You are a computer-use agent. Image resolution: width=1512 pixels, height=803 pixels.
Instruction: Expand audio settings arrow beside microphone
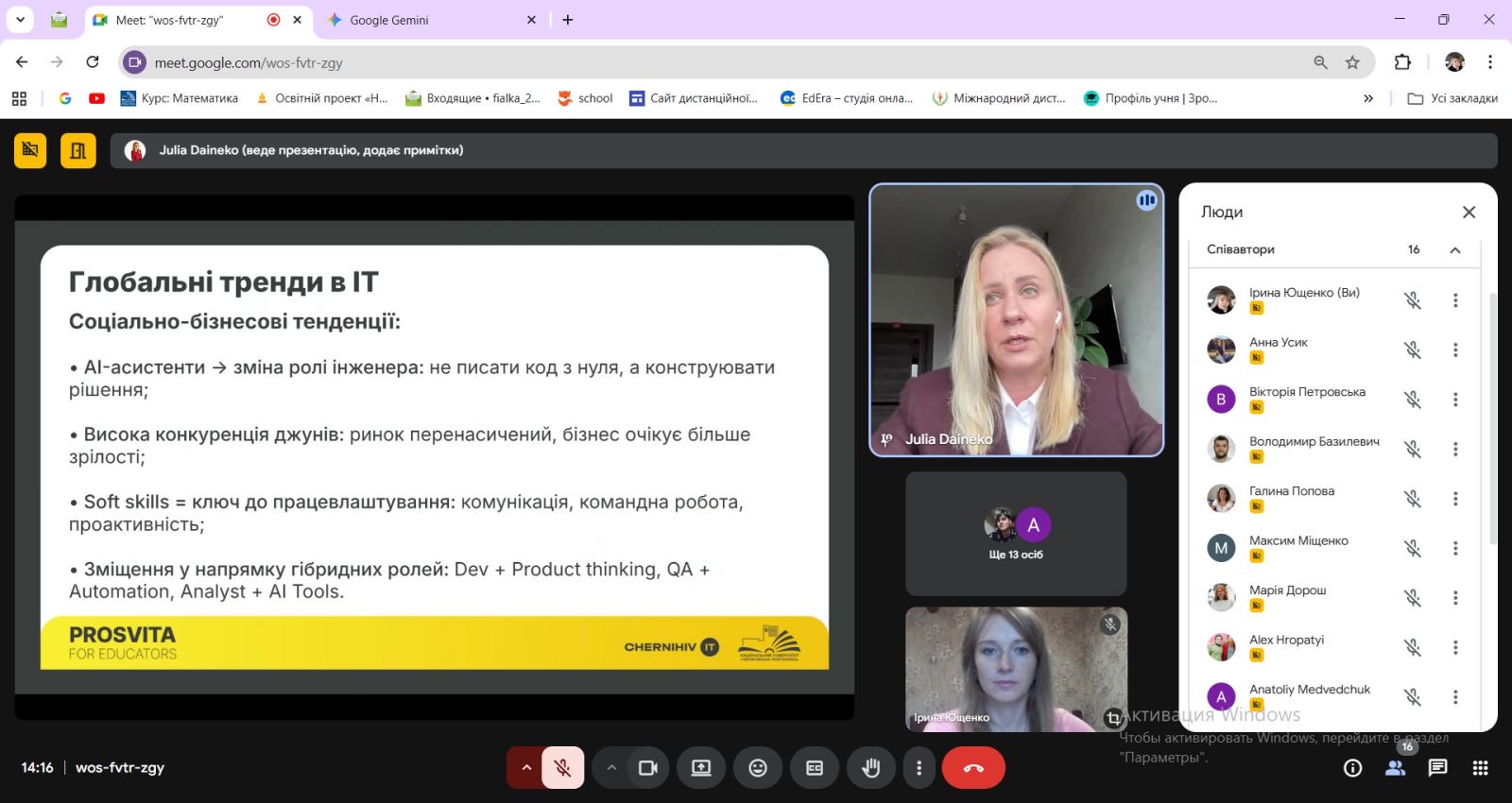526,768
